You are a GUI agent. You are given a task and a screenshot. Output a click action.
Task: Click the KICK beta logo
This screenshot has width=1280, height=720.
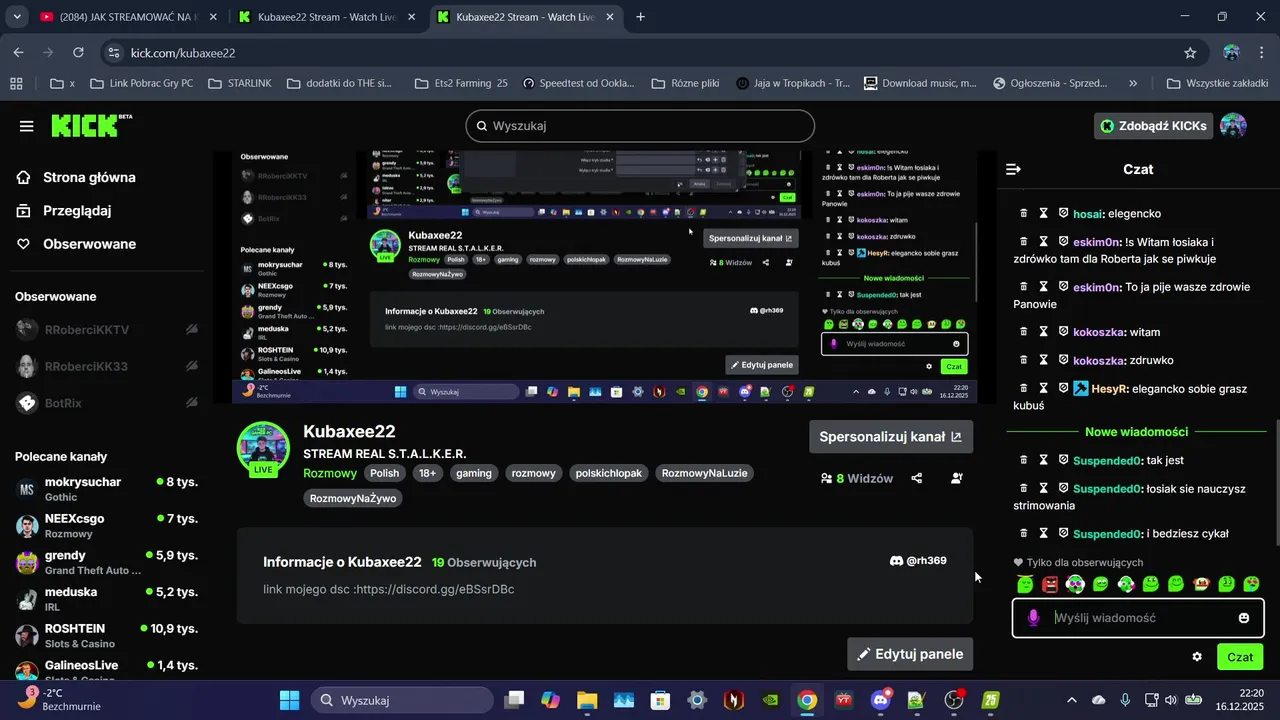pos(91,125)
